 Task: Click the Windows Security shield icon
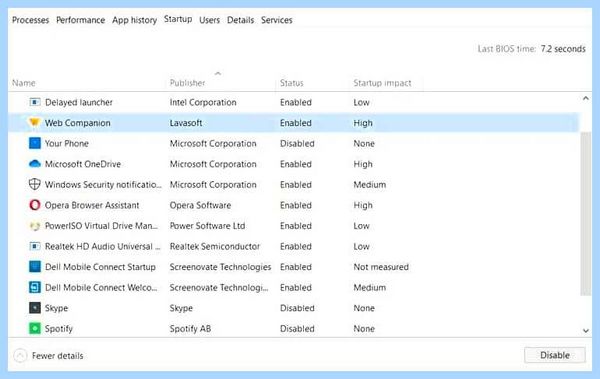coord(35,184)
